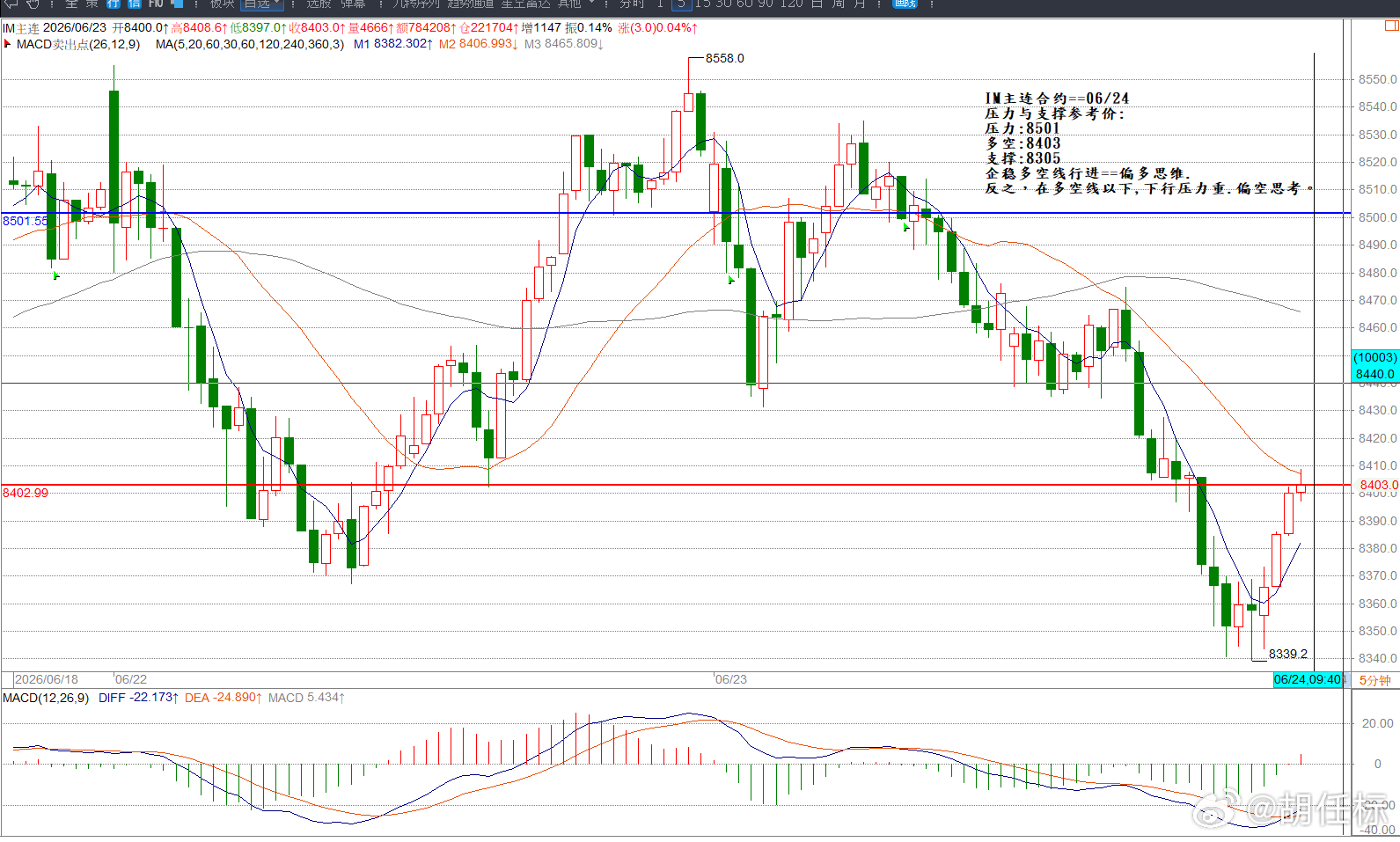Expand red triangle beside MACD卖出点 indicator
Image resolution: width=1400 pixels, height=842 pixels.
(7, 43)
